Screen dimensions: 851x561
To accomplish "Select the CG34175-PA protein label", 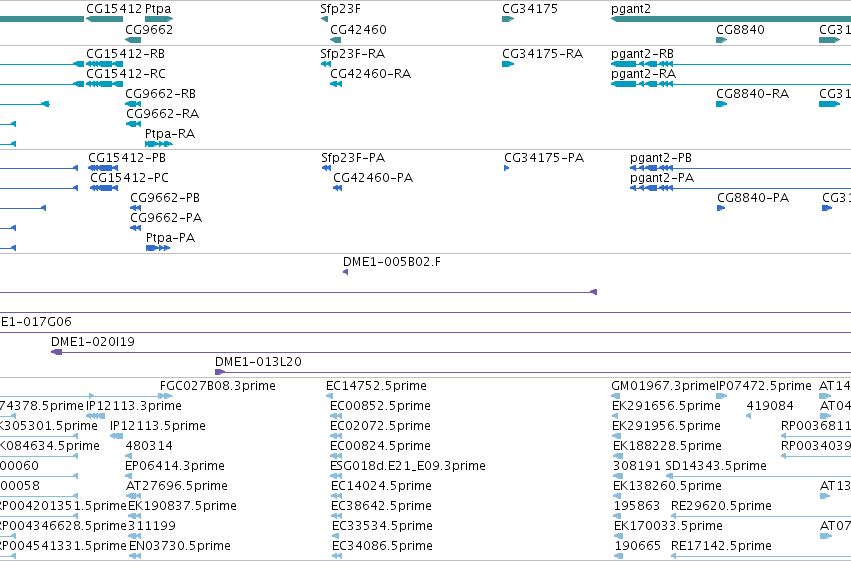I will coord(544,158).
